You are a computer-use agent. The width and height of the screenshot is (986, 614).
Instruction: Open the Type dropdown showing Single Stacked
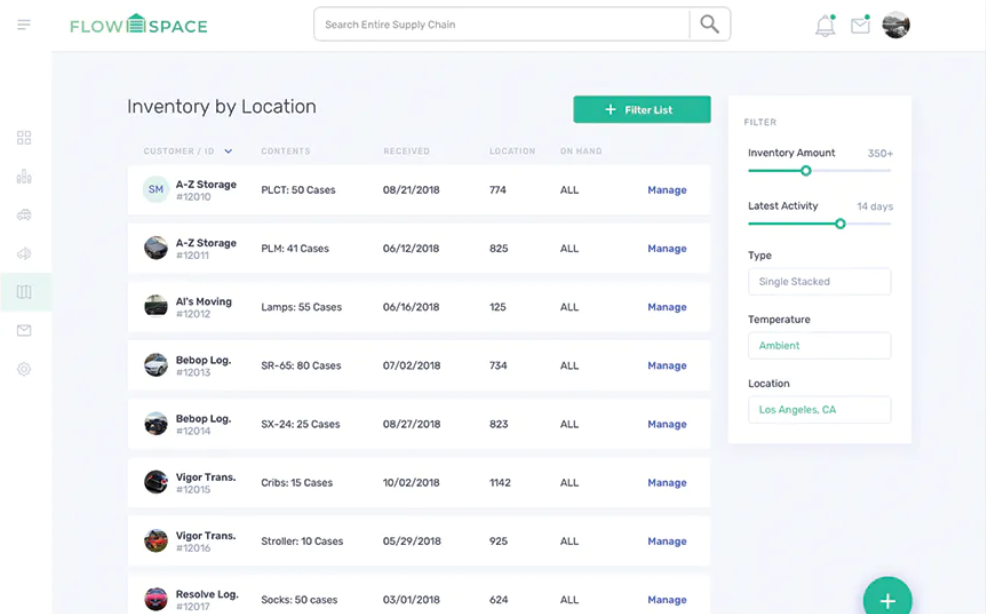click(x=819, y=282)
